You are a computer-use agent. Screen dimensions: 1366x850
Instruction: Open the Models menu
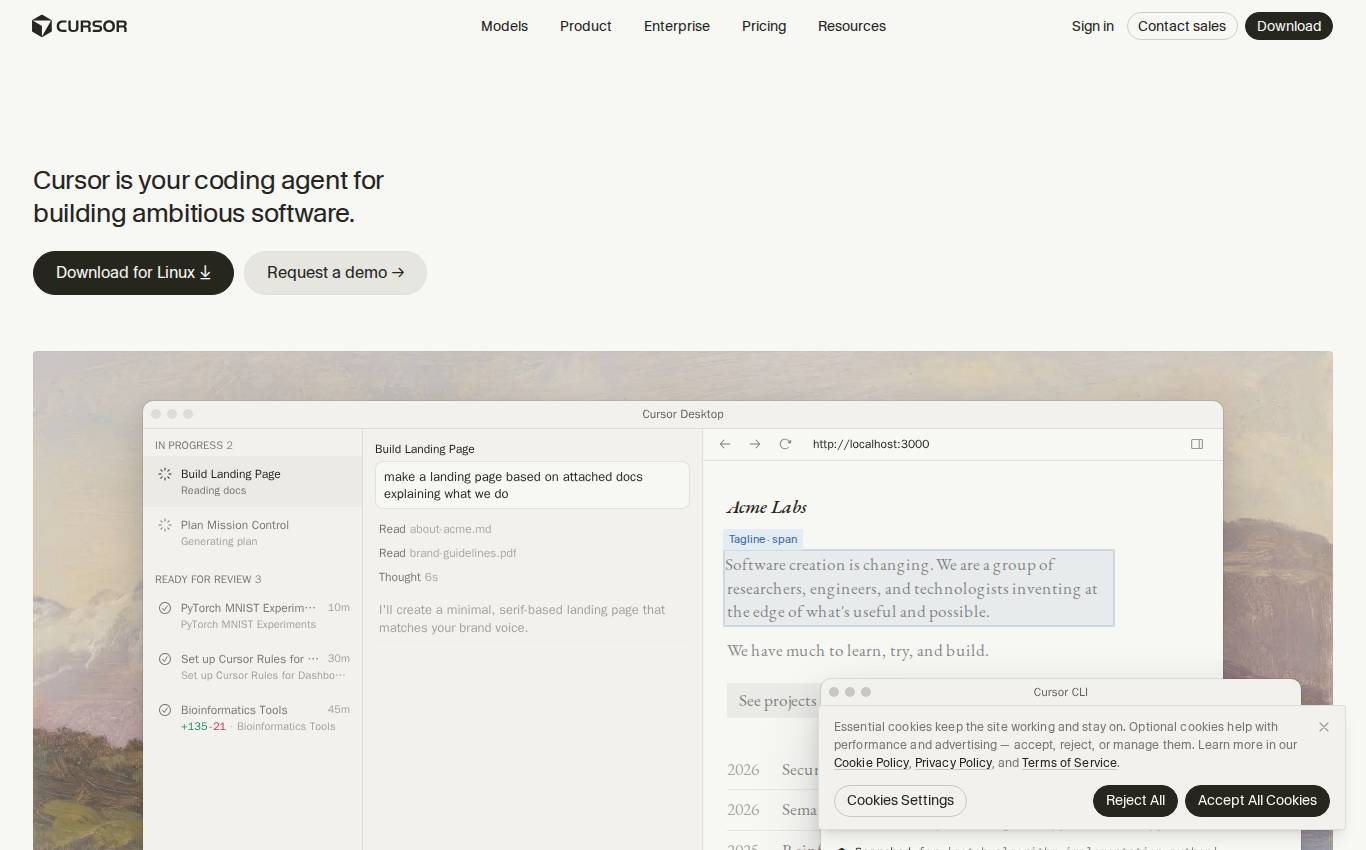(x=504, y=26)
